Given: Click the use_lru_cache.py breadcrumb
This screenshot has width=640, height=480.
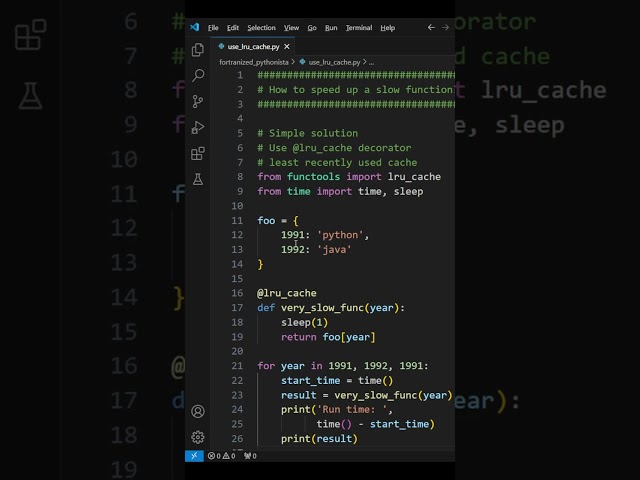Looking at the screenshot, I should (334, 62).
